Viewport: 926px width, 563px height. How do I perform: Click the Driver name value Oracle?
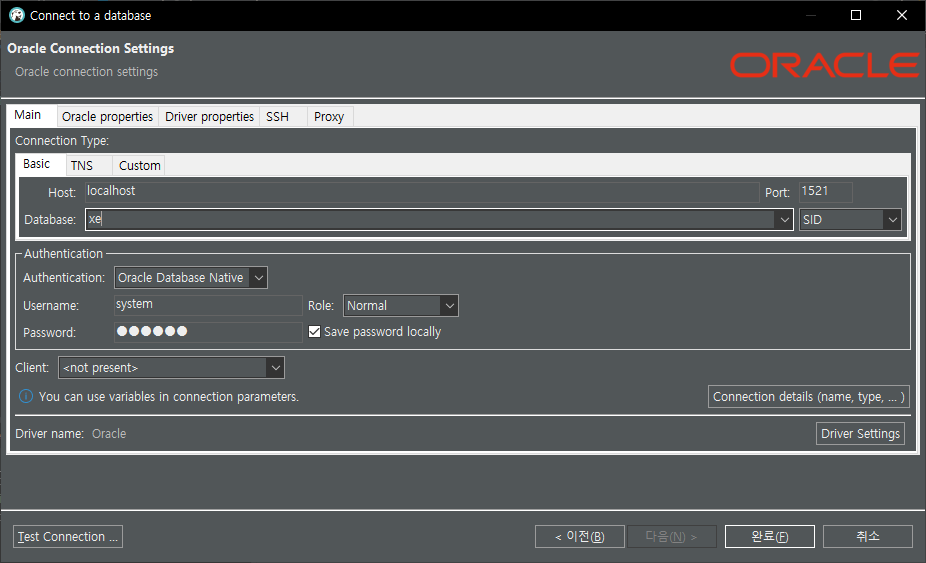pos(109,434)
